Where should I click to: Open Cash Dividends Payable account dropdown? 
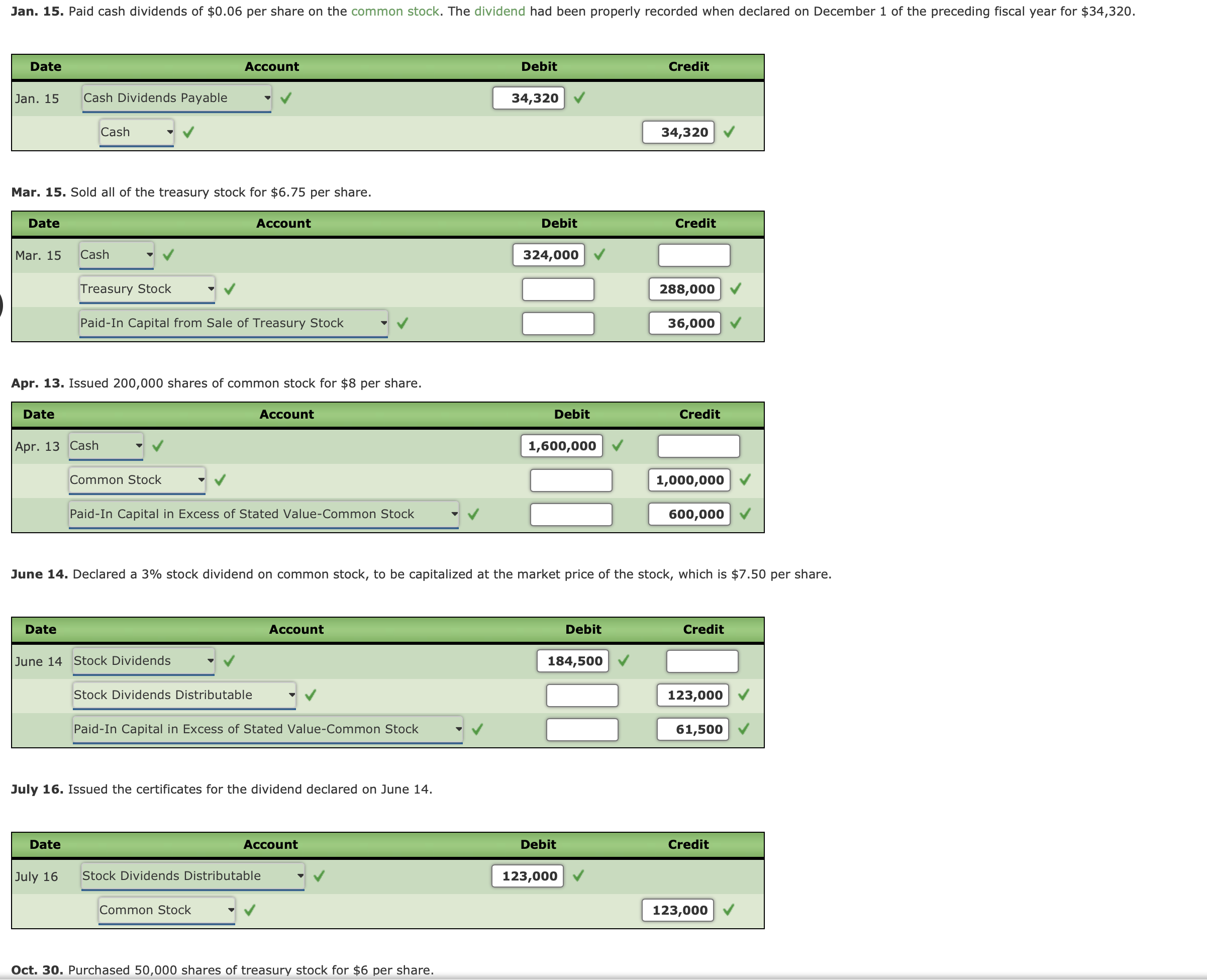pos(176,97)
